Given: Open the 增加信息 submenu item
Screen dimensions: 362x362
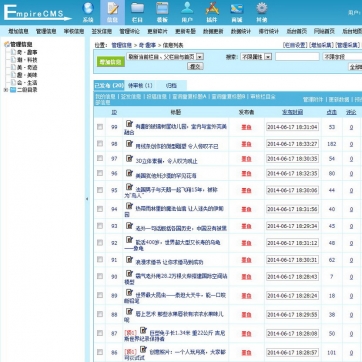Looking at the screenshot, I should [19, 31].
